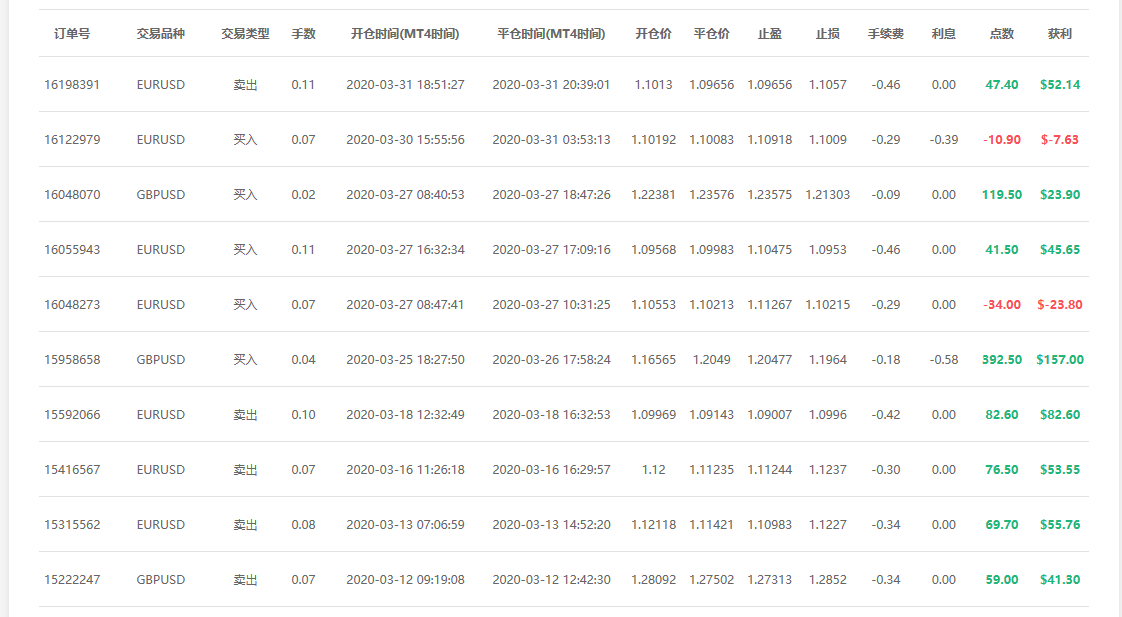The width and height of the screenshot is (1122, 617).
Task: Click the 开仓时间(MT4时间) column header
Action: [x=405, y=34]
